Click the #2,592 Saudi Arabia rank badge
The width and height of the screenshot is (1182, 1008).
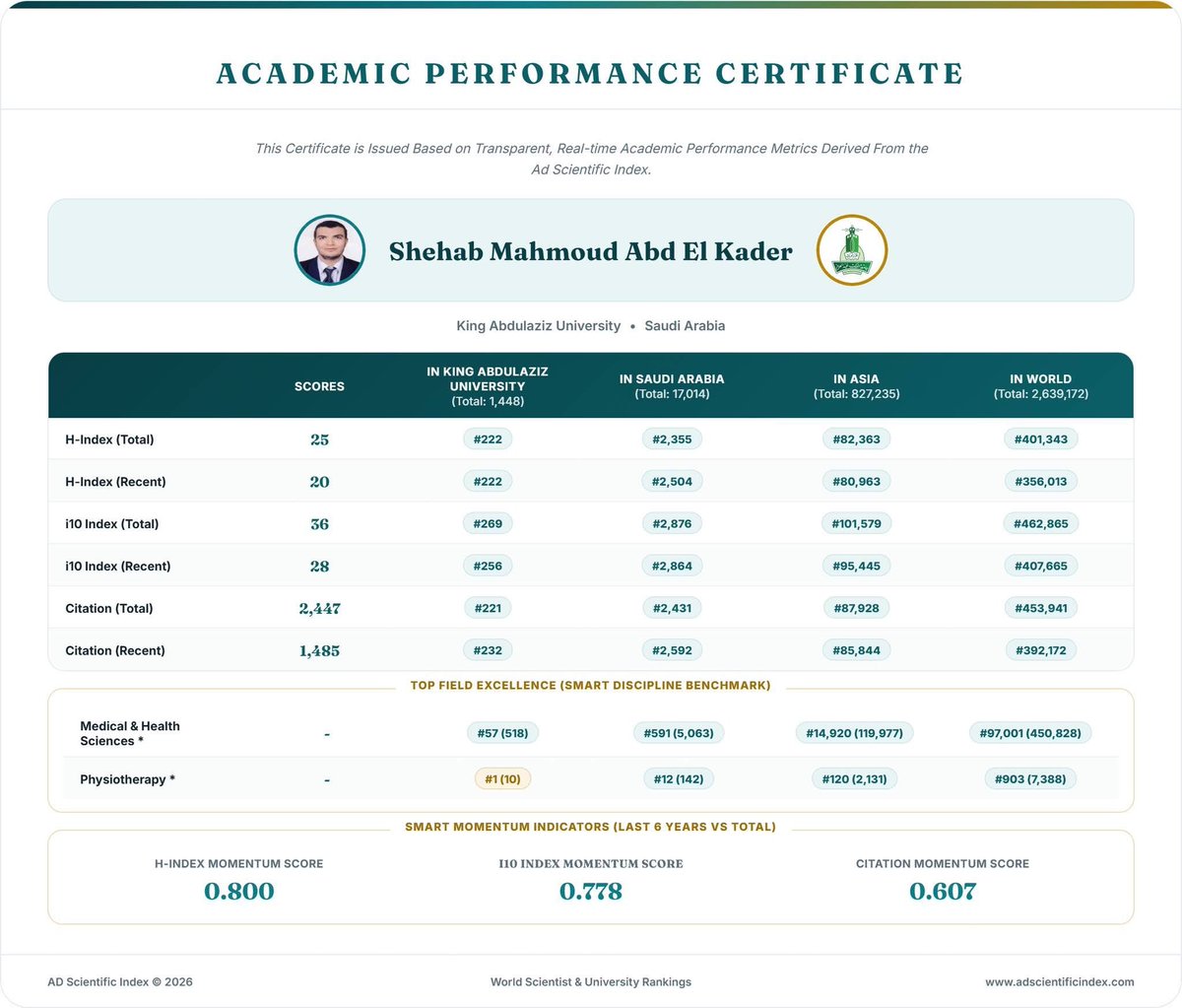pos(672,651)
